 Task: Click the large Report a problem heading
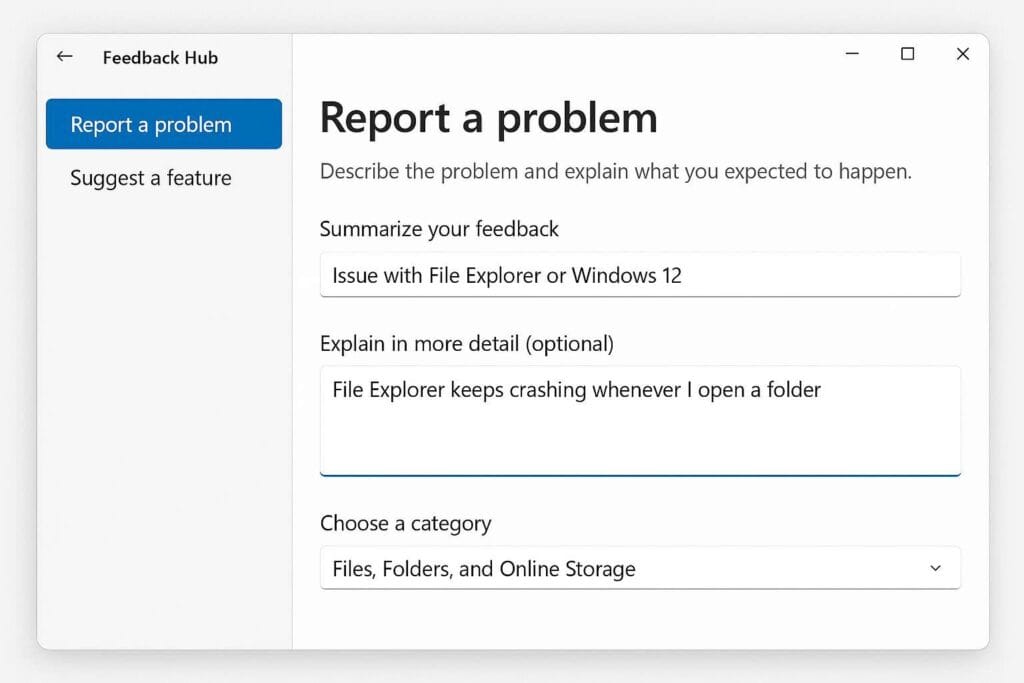[488, 118]
